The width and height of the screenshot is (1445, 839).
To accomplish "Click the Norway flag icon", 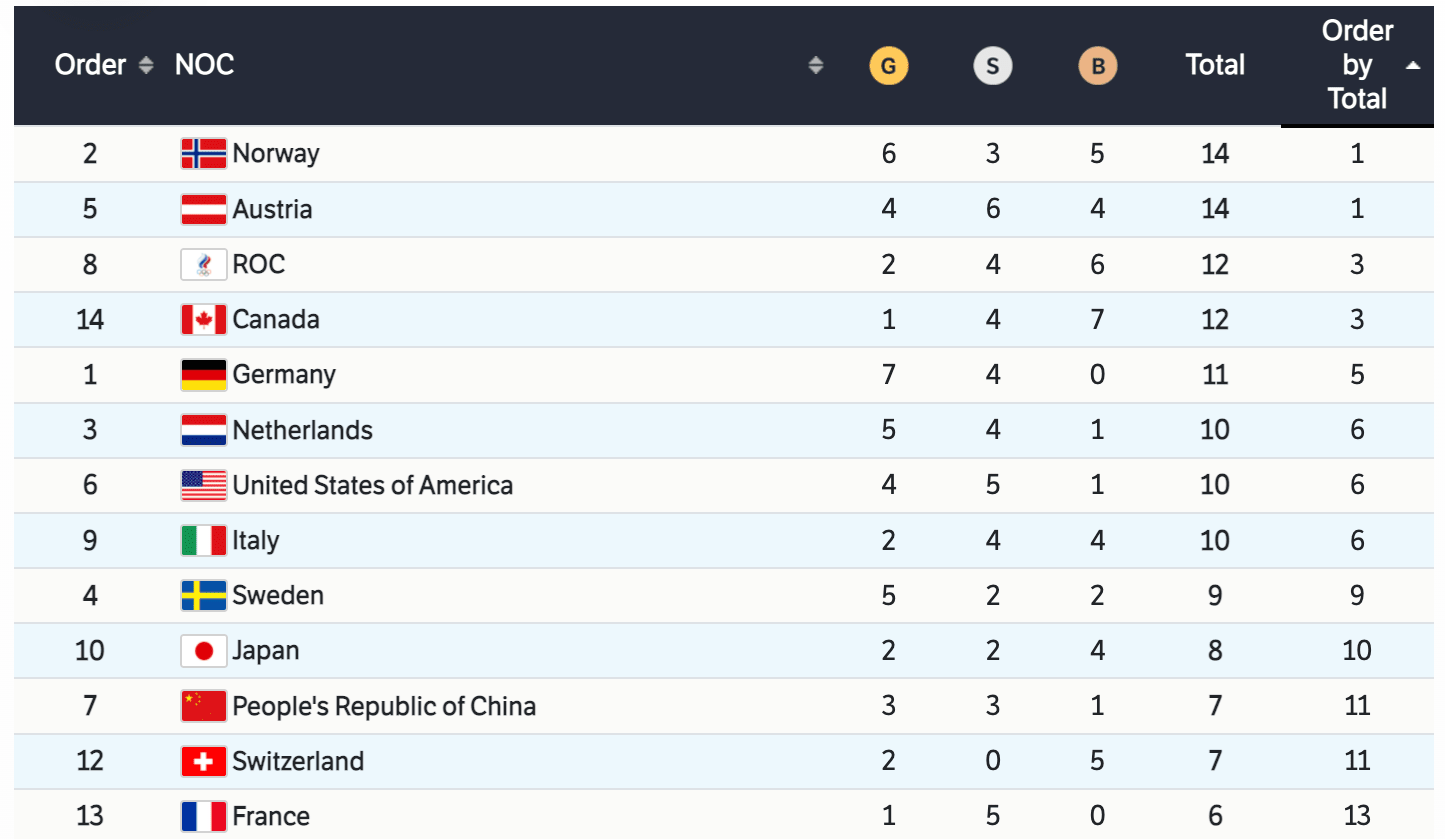I will pos(203,154).
